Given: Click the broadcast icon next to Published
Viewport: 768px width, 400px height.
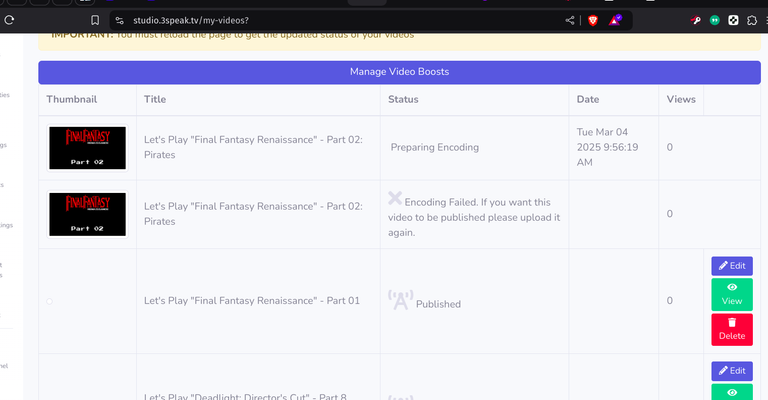Looking at the screenshot, I should tap(401, 300).
